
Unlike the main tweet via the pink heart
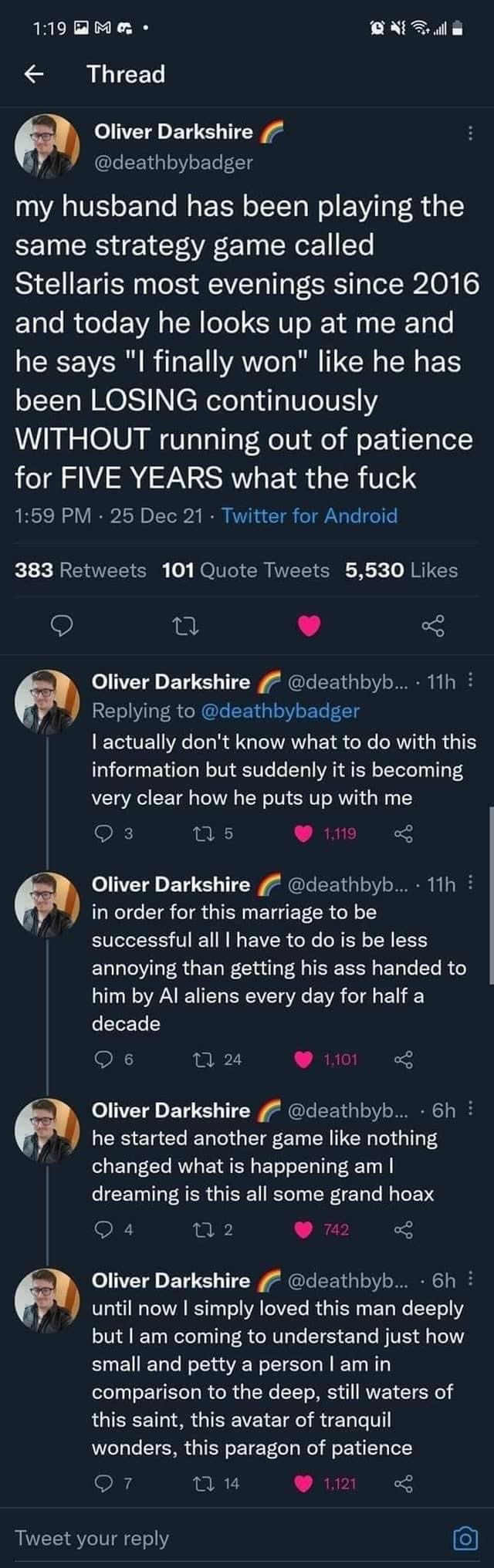pos(309,626)
